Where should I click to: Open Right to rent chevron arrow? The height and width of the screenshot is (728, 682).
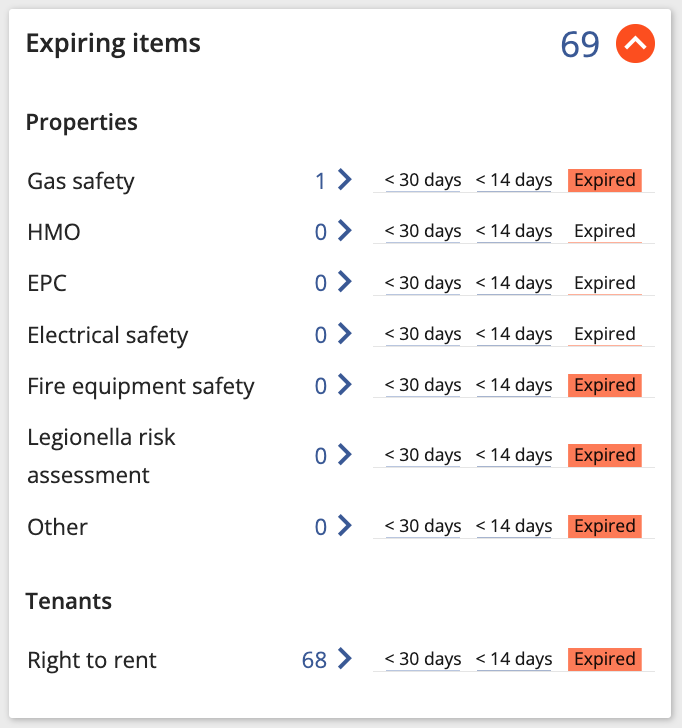pyautogui.click(x=344, y=658)
